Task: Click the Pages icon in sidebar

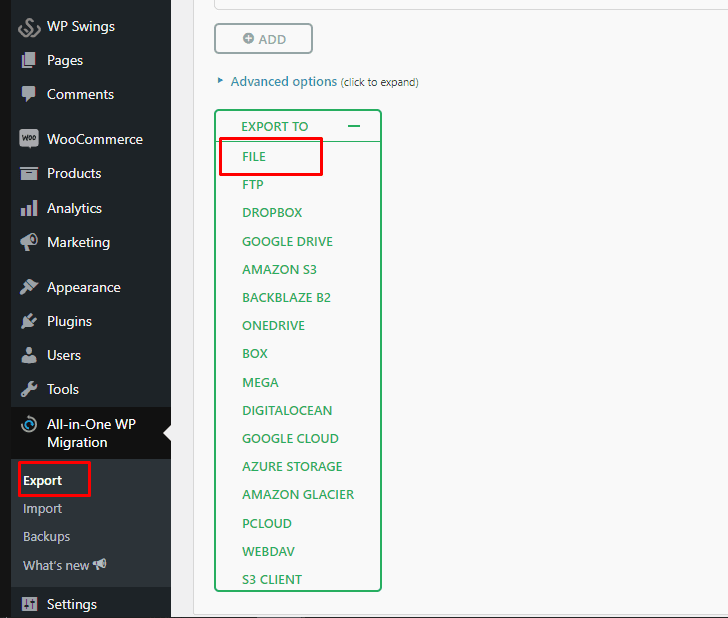Action: click(29, 60)
